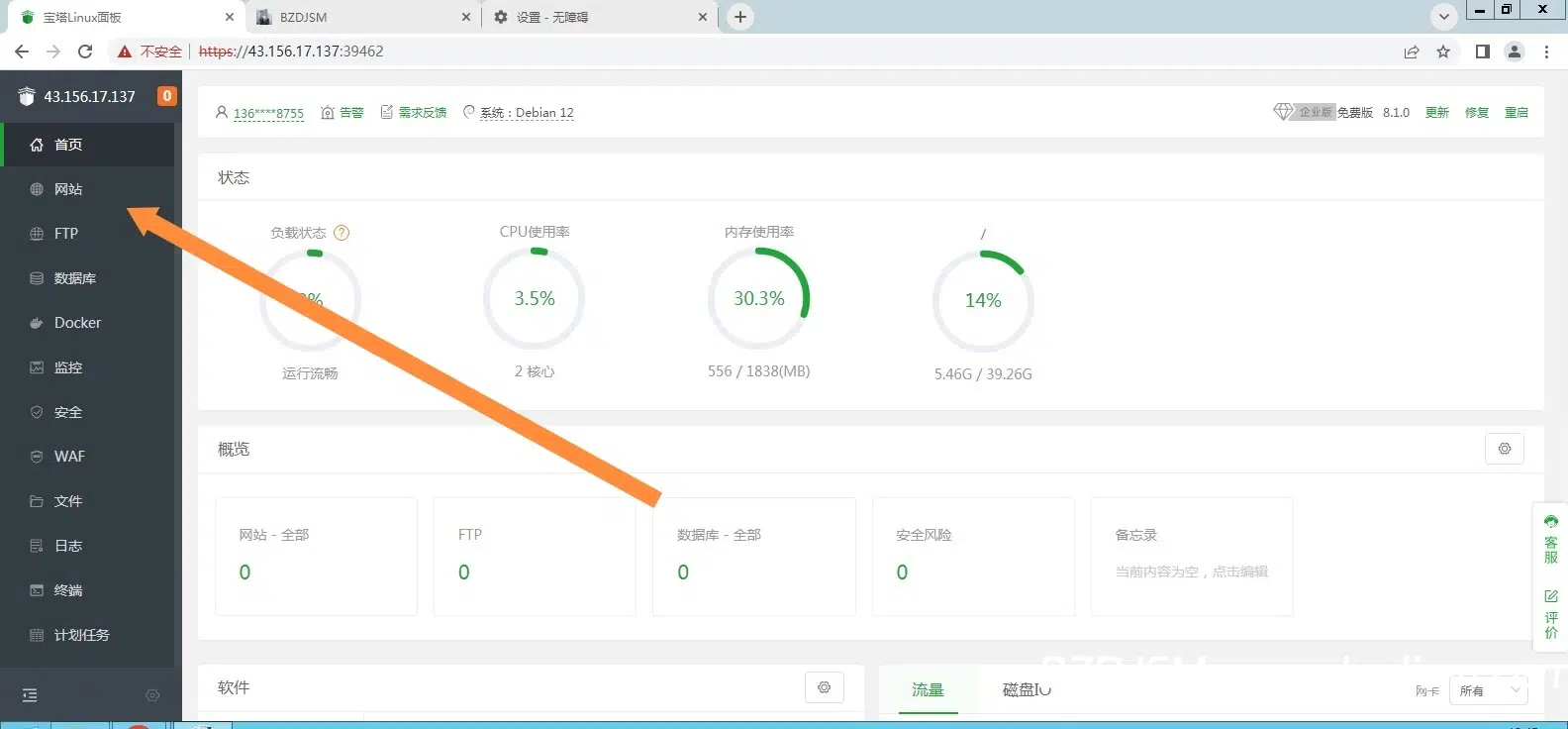1568x729 pixels.
Task: Click the 重启 restart link
Action: point(1517,113)
